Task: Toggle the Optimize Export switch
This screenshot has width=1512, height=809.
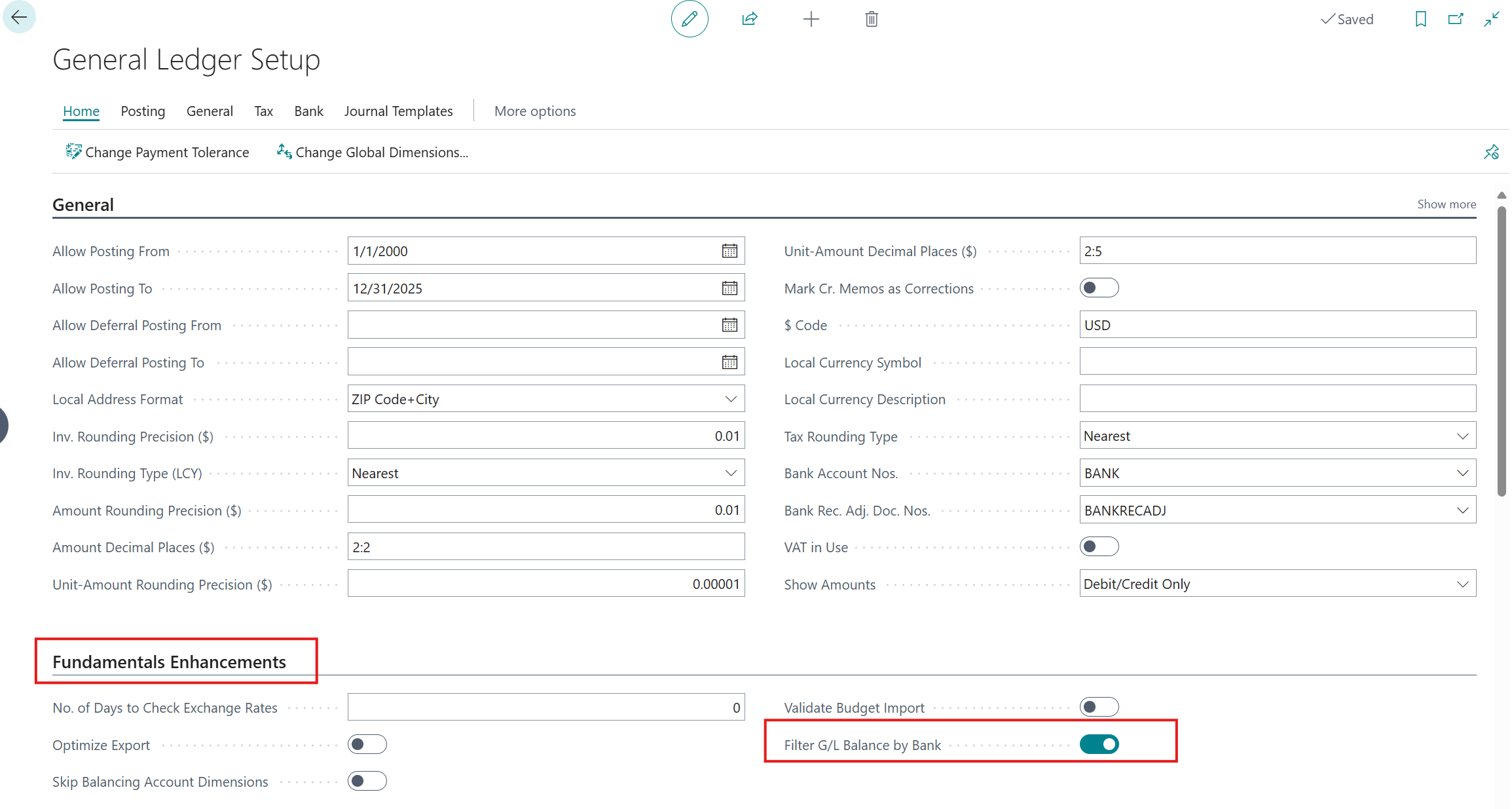Action: tap(367, 745)
